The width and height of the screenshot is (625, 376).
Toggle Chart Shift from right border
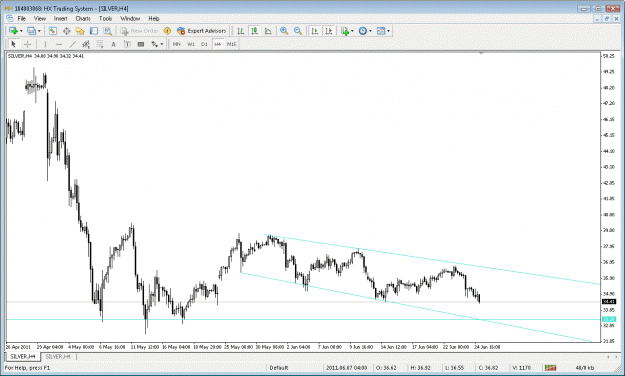pos(329,31)
